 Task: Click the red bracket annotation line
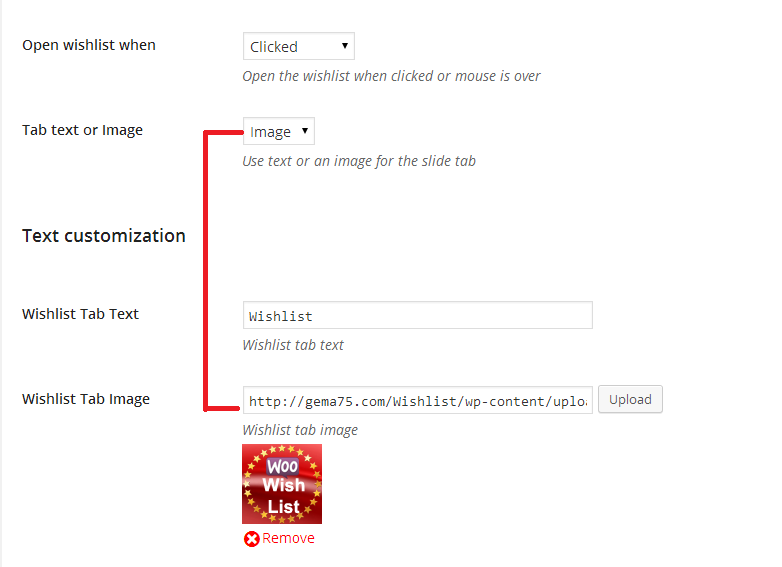[x=205, y=270]
